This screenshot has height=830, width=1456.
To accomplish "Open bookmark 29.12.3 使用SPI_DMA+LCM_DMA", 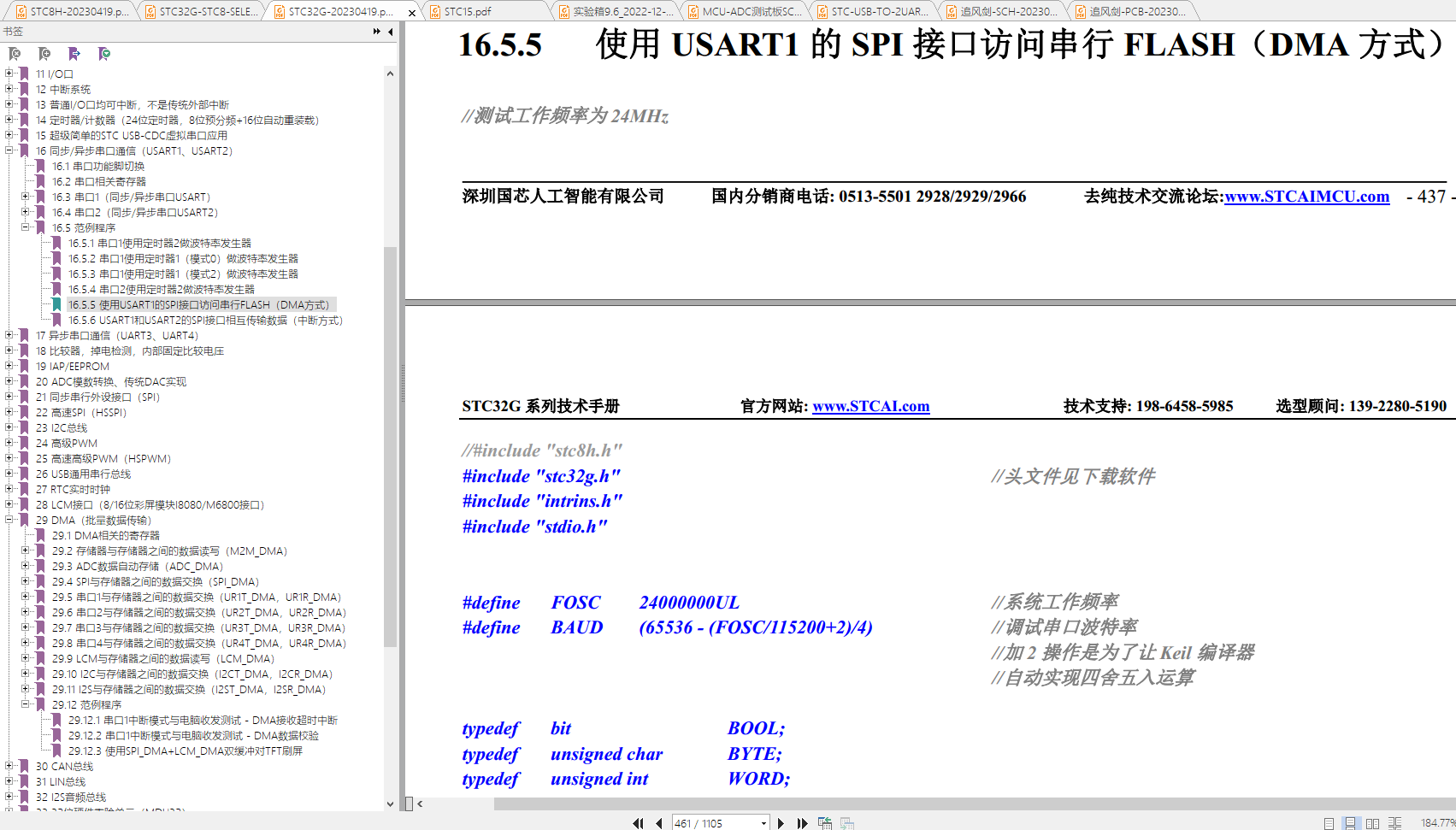I will 186,751.
